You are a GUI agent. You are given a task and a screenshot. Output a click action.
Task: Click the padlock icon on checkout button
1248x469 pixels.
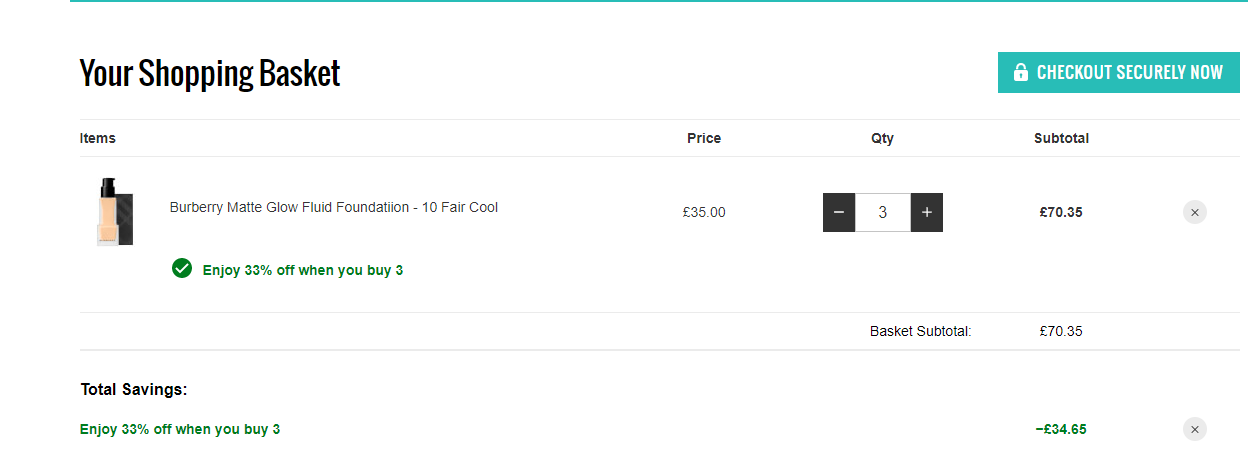[x=1020, y=72]
